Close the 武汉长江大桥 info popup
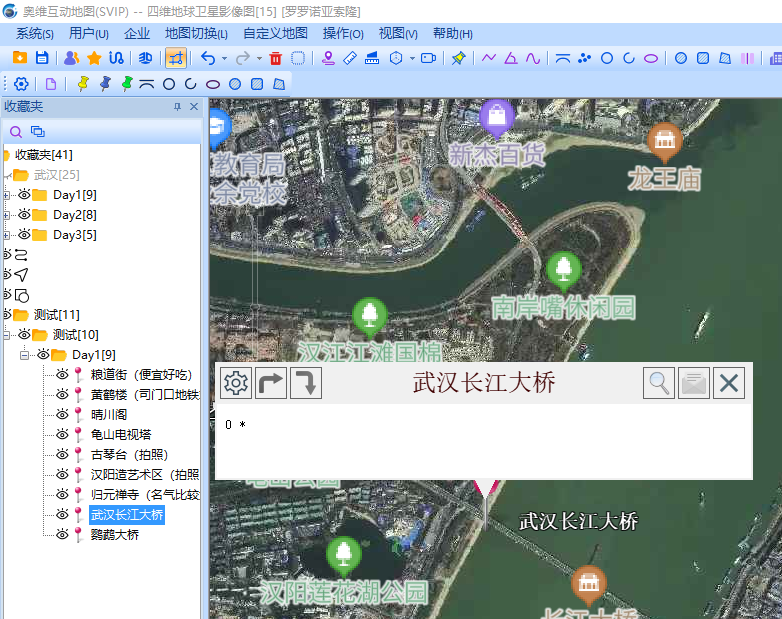 [x=729, y=382]
